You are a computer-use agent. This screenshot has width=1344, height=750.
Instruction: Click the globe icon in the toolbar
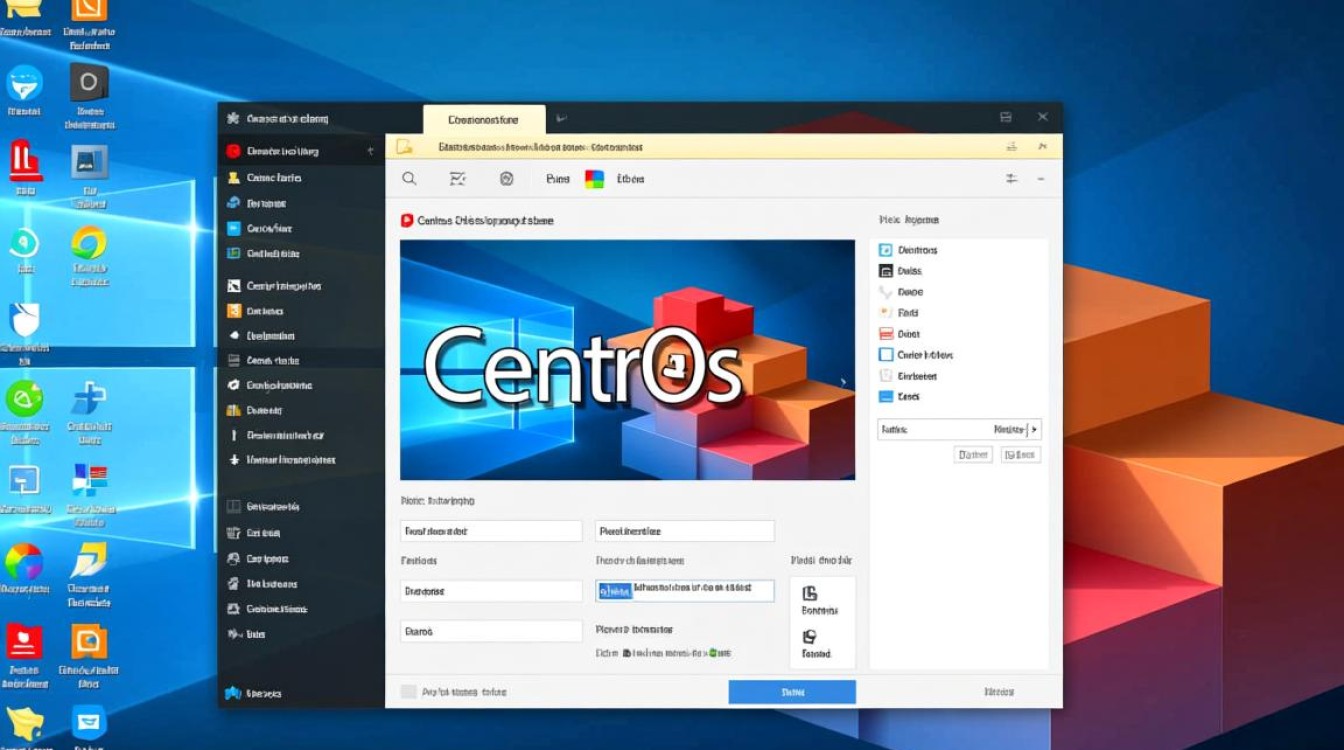(x=507, y=179)
